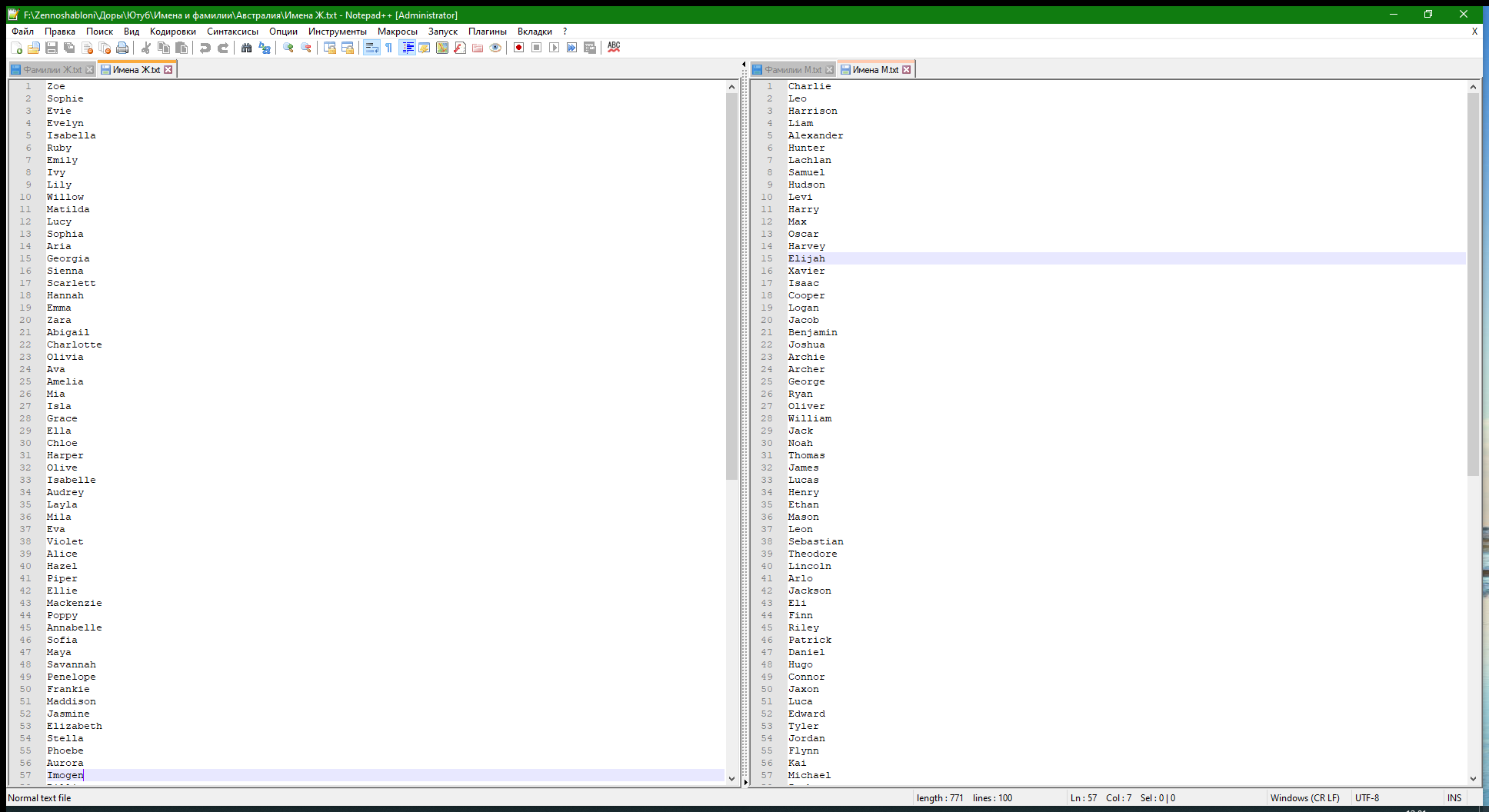The width and height of the screenshot is (1489, 812).
Task: Click the spell check ABC icon
Action: [x=614, y=47]
